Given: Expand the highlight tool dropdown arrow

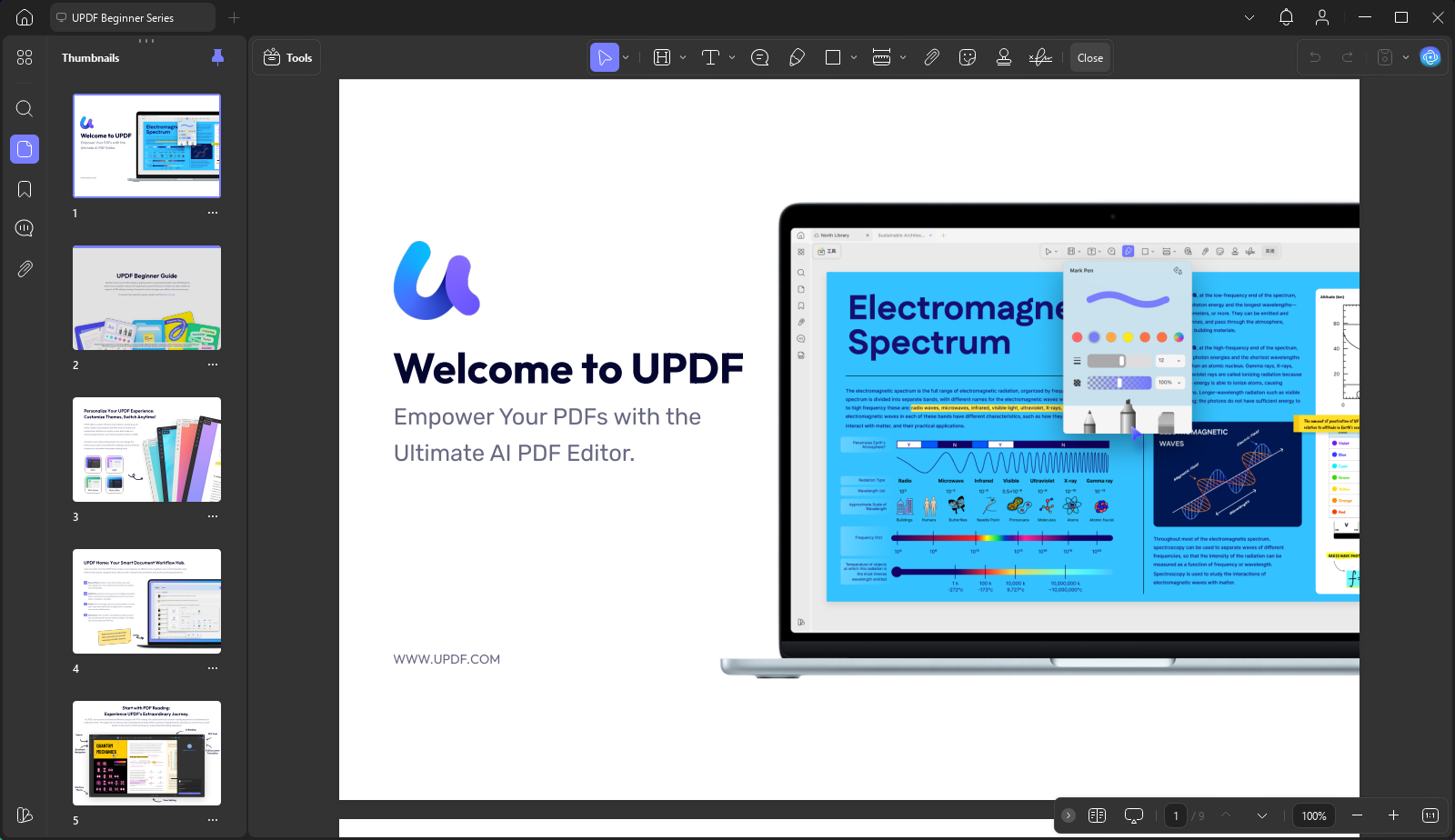Looking at the screenshot, I should [x=683, y=57].
